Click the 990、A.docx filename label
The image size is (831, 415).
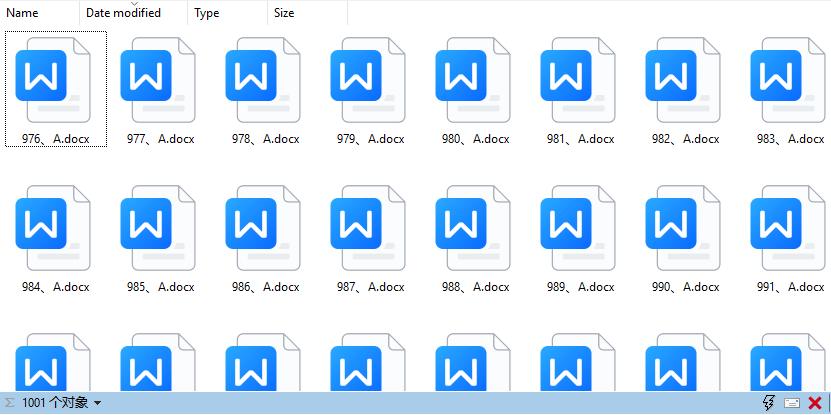click(685, 287)
